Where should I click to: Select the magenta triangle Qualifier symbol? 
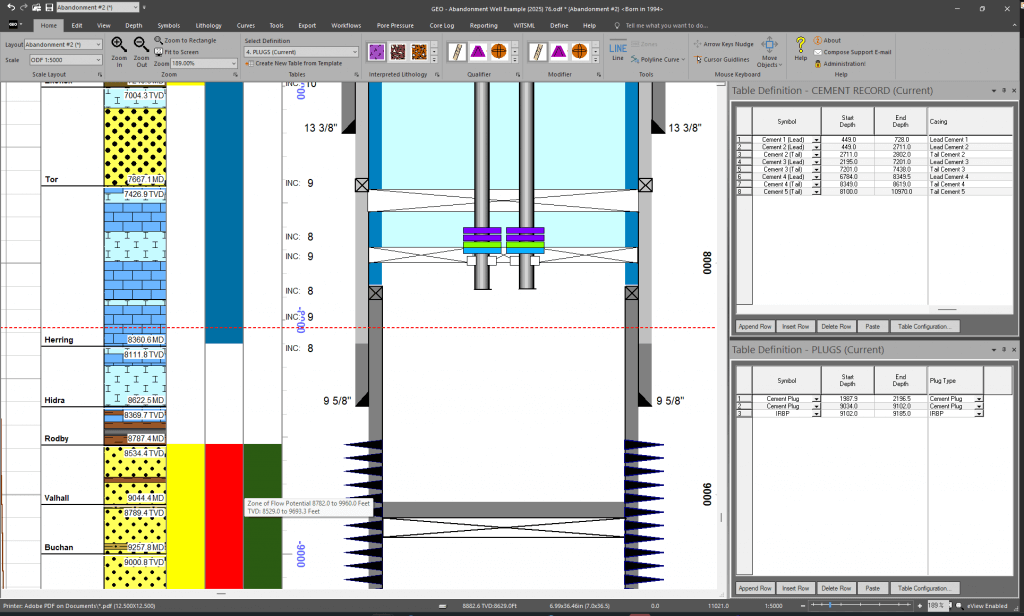pyautogui.click(x=478, y=52)
